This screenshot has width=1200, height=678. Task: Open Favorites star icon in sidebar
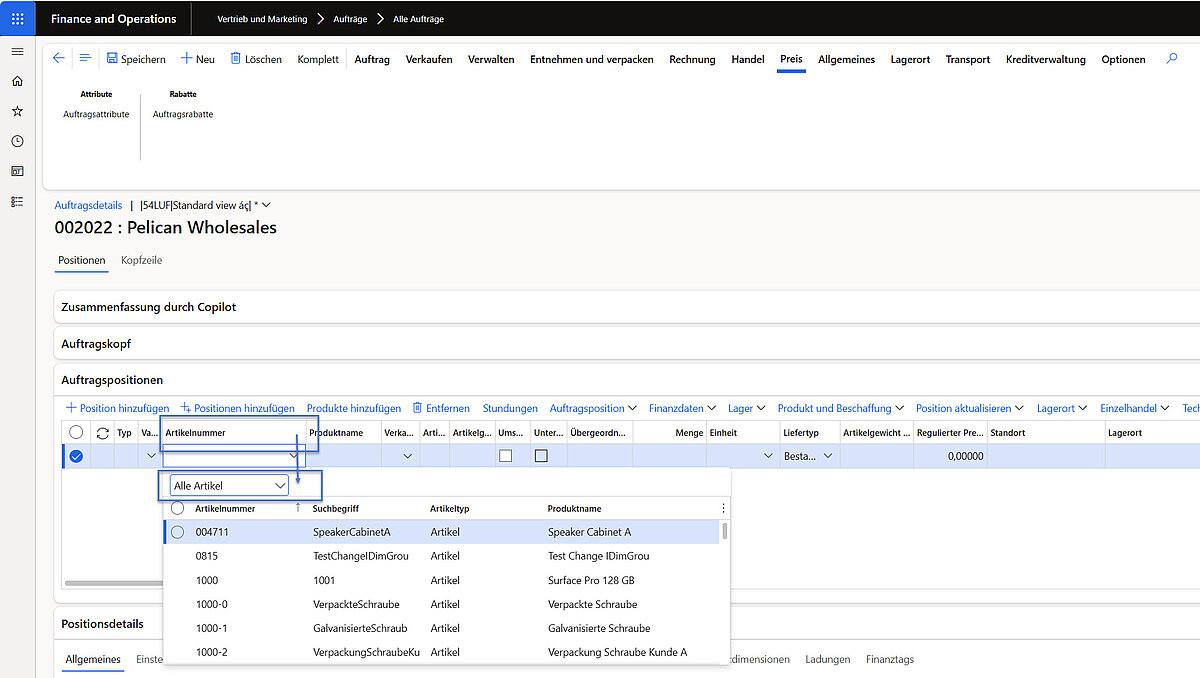tap(17, 111)
